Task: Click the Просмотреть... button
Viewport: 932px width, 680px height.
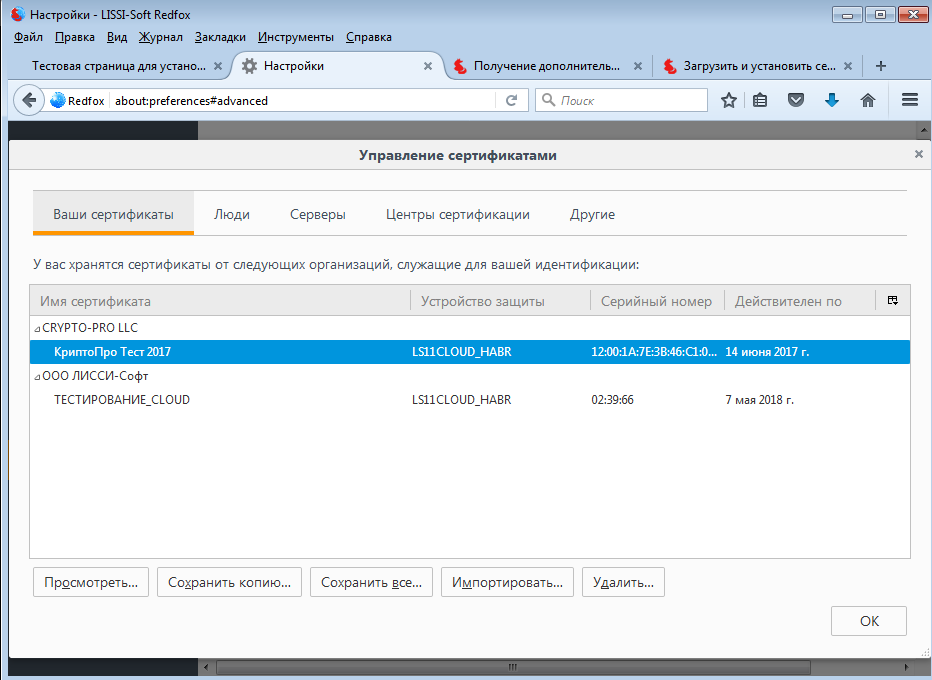Action: (x=91, y=582)
